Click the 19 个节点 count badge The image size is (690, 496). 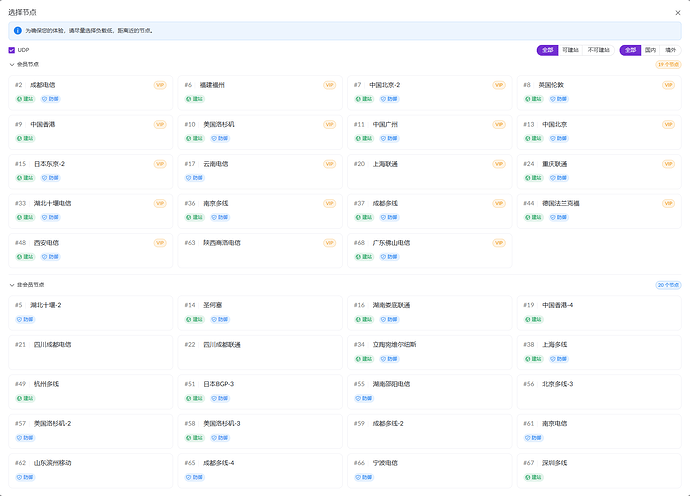[668, 65]
